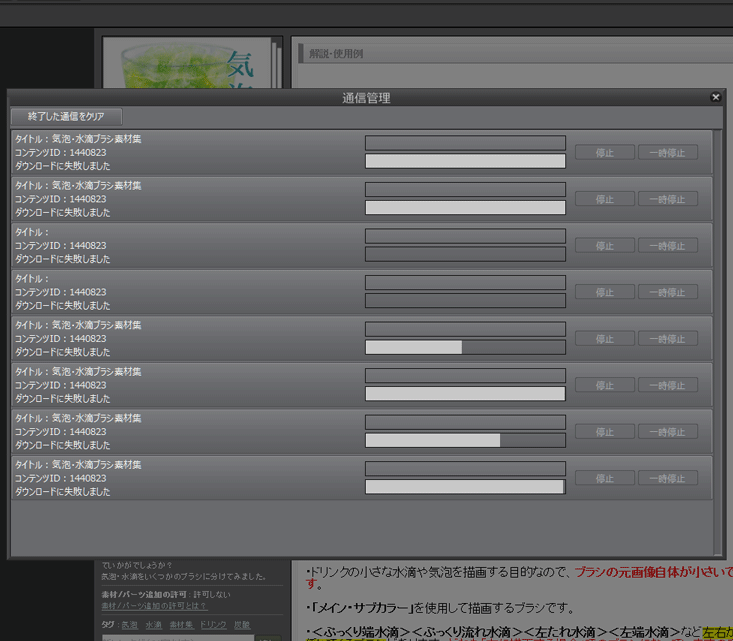Click the two-thirds filled progress bar in the seventh row
The image size is (733, 641).
(x=465, y=440)
